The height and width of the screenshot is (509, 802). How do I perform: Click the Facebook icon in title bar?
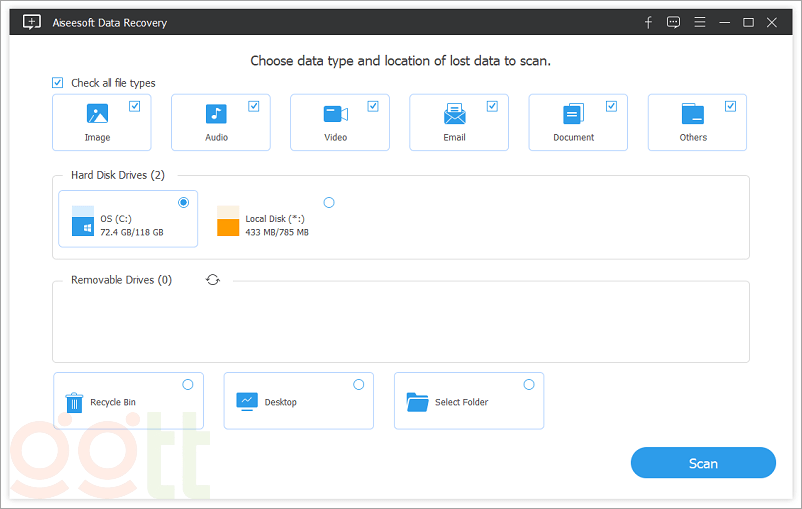(x=649, y=21)
